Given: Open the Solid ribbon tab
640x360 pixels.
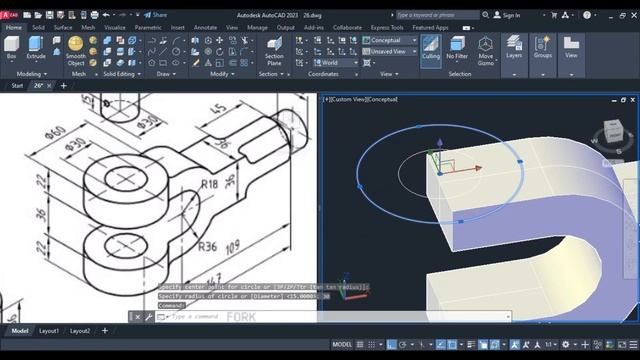Looking at the screenshot, I should [38, 28].
